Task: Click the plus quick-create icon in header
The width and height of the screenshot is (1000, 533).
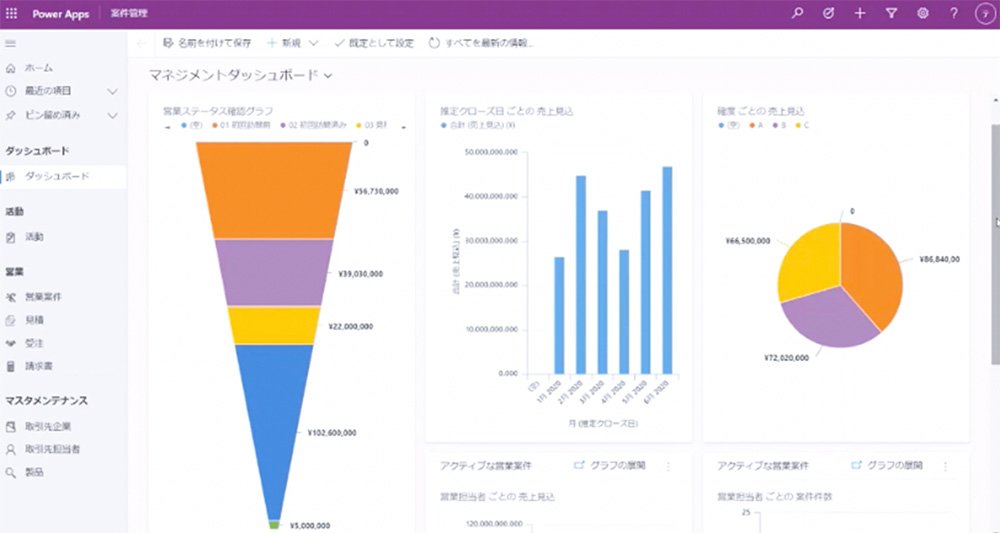Action: click(x=860, y=13)
